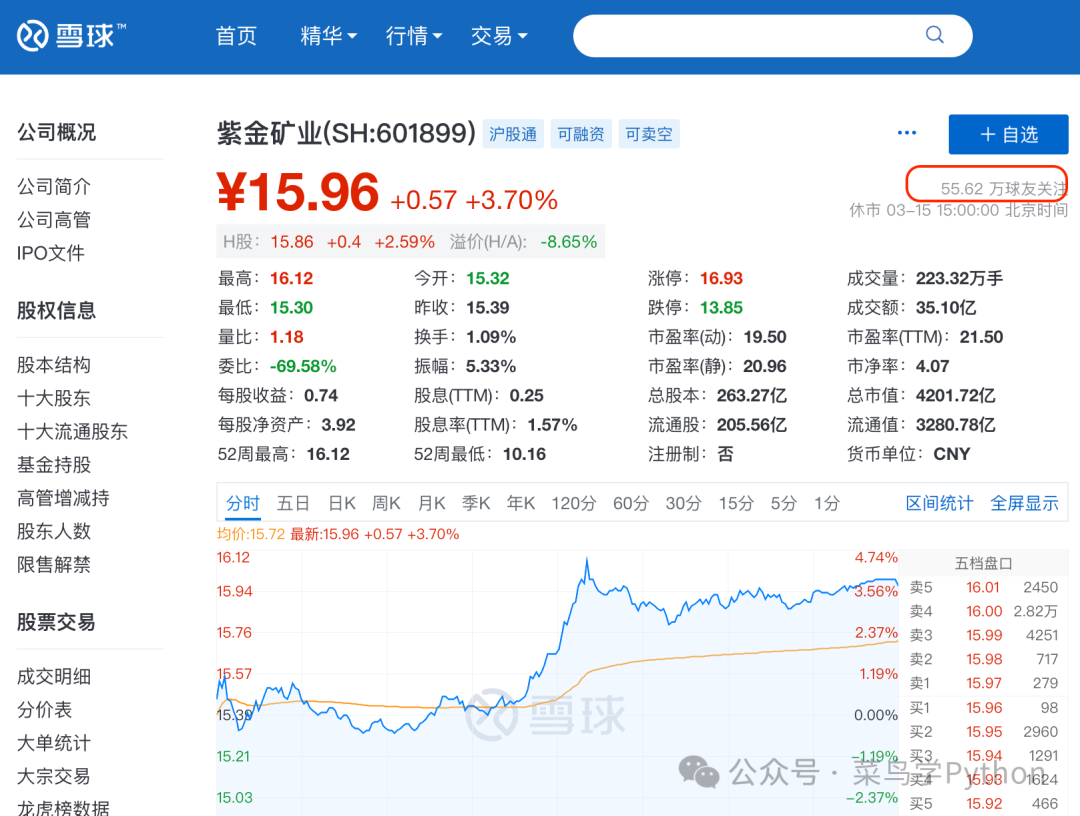Switch to the 30分 chart tab
1080x816 pixels.
[683, 503]
